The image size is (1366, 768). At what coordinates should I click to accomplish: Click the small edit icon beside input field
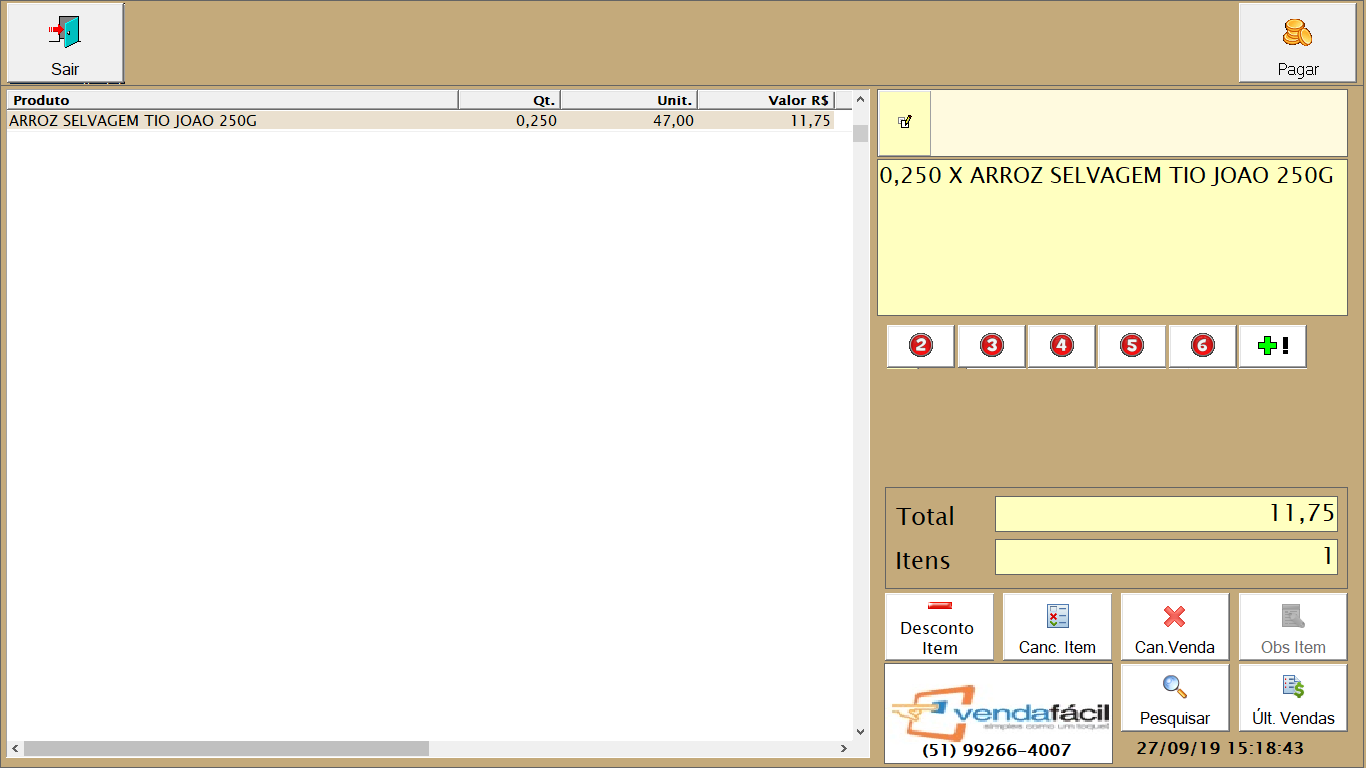pos(904,122)
